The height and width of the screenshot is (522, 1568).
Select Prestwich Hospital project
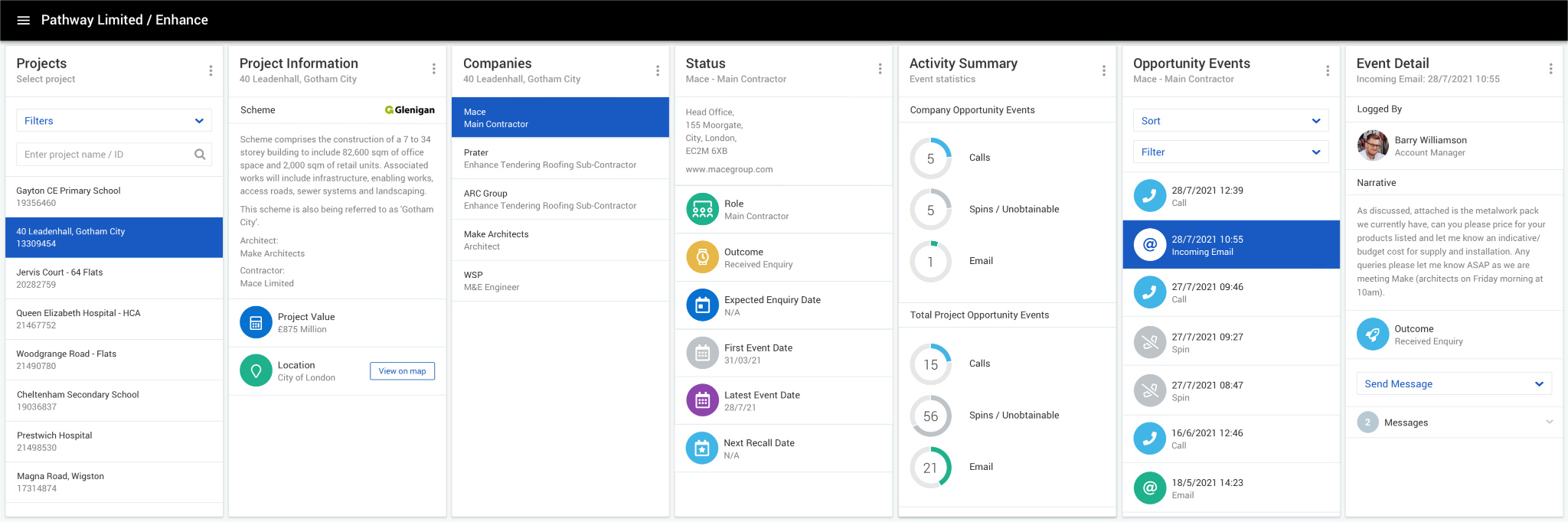click(114, 442)
